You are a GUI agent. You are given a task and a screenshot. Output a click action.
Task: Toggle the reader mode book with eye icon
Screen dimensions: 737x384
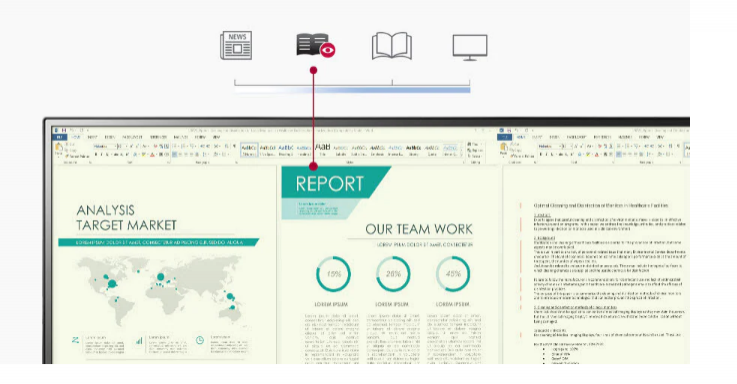pyautogui.click(x=315, y=46)
